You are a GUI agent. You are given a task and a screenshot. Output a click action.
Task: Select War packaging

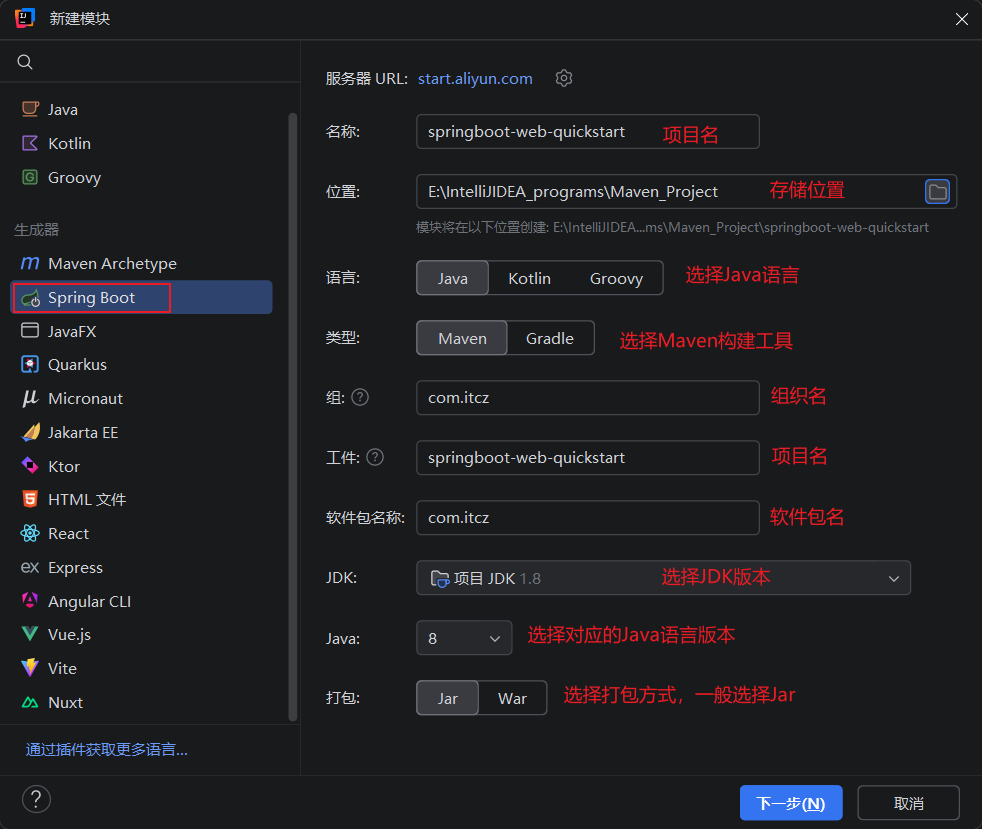pyautogui.click(x=512, y=698)
